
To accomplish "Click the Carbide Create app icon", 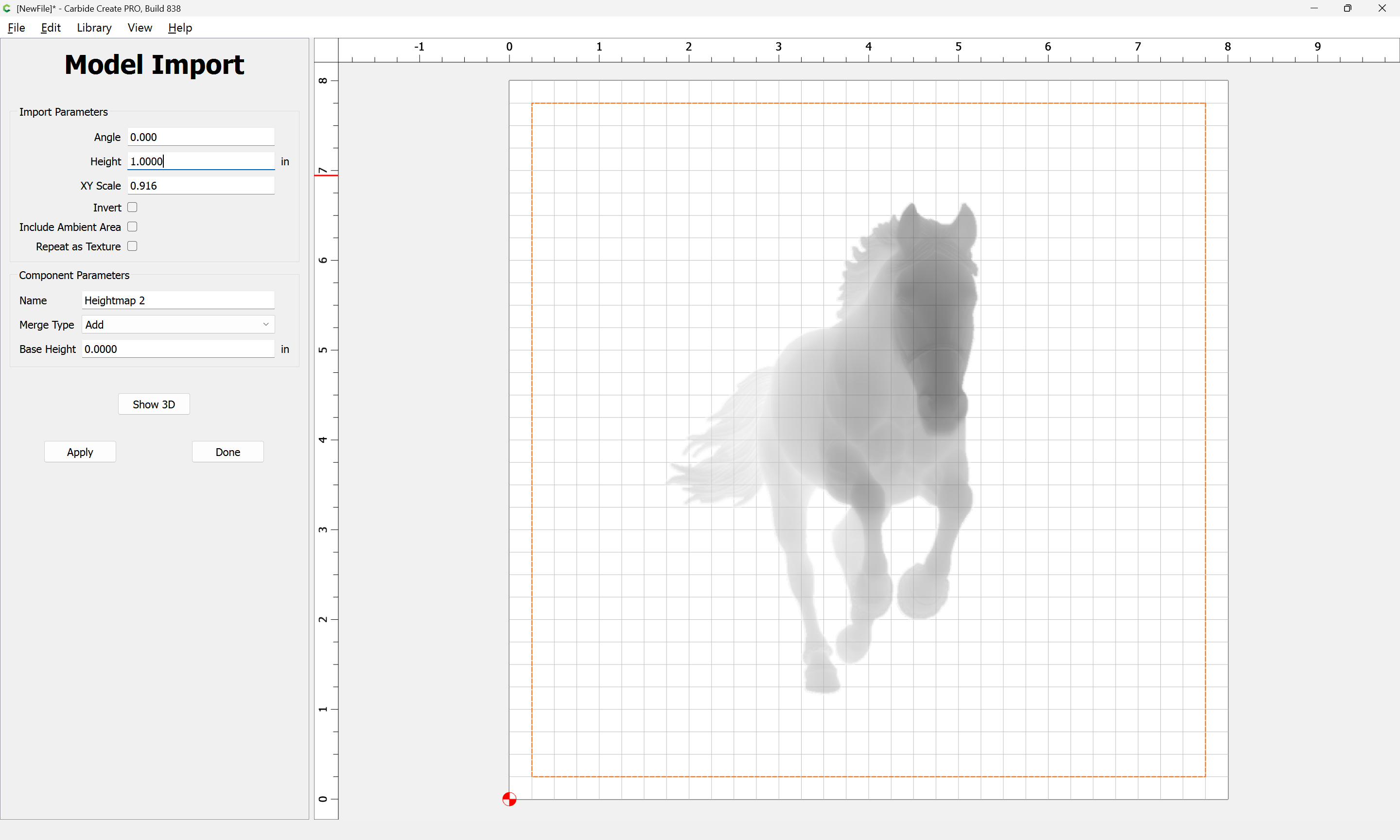I will (x=7, y=8).
